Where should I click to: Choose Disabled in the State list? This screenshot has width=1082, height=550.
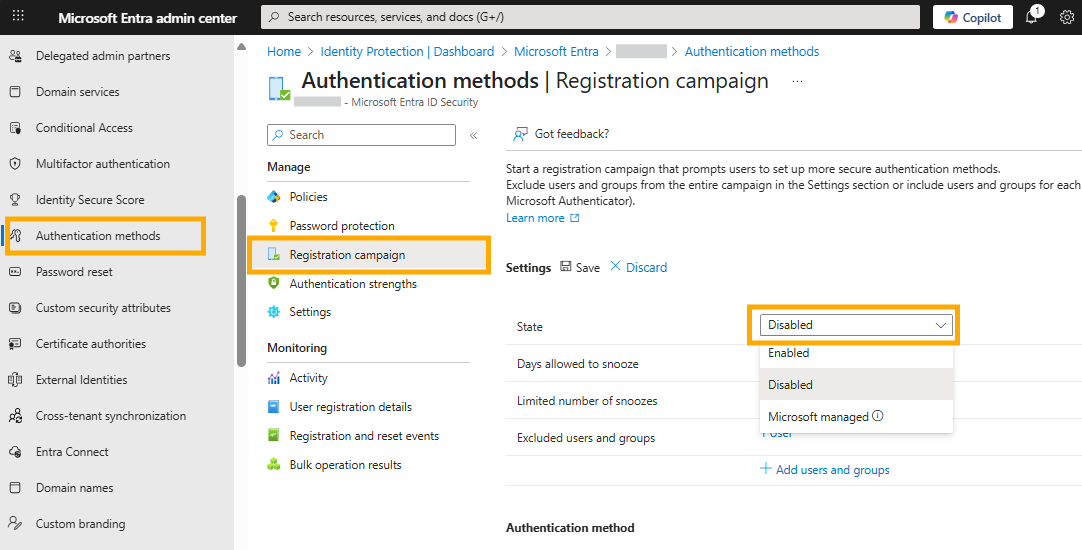856,384
